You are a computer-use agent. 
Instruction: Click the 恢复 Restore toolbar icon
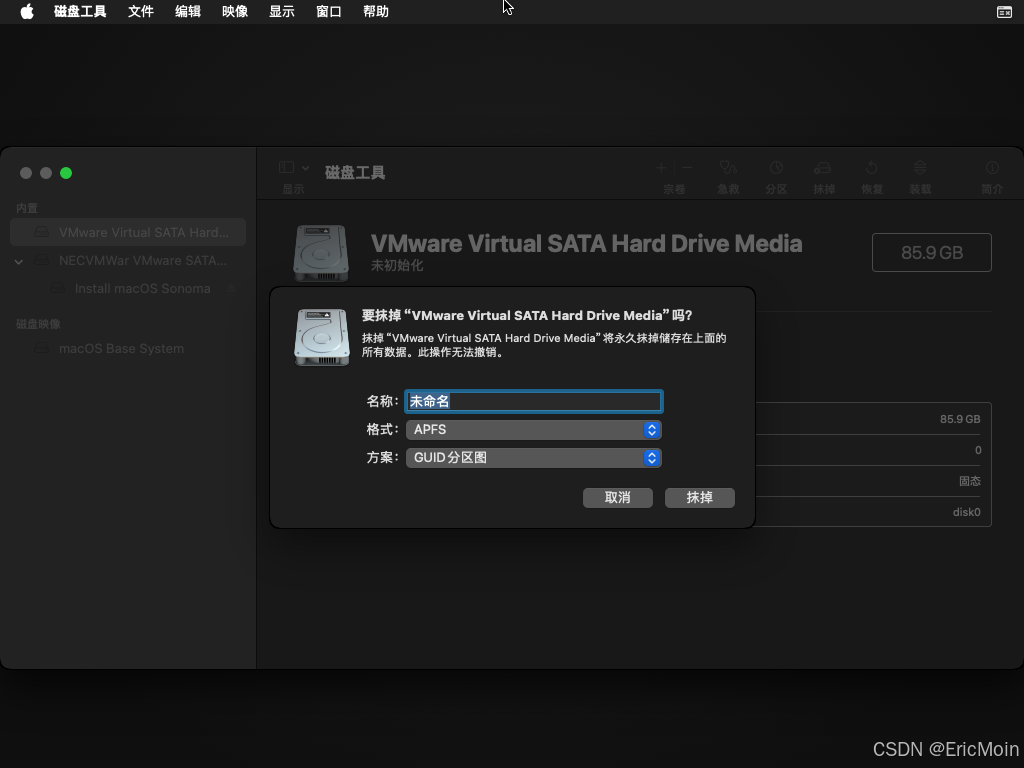[871, 168]
